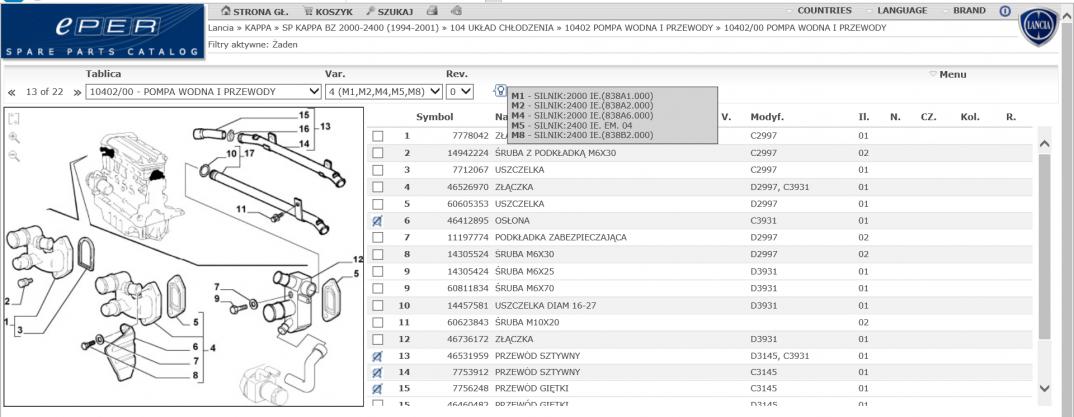Toggle marked checkbox for part 7753912
The width and height of the screenshot is (1074, 417).
(377, 372)
